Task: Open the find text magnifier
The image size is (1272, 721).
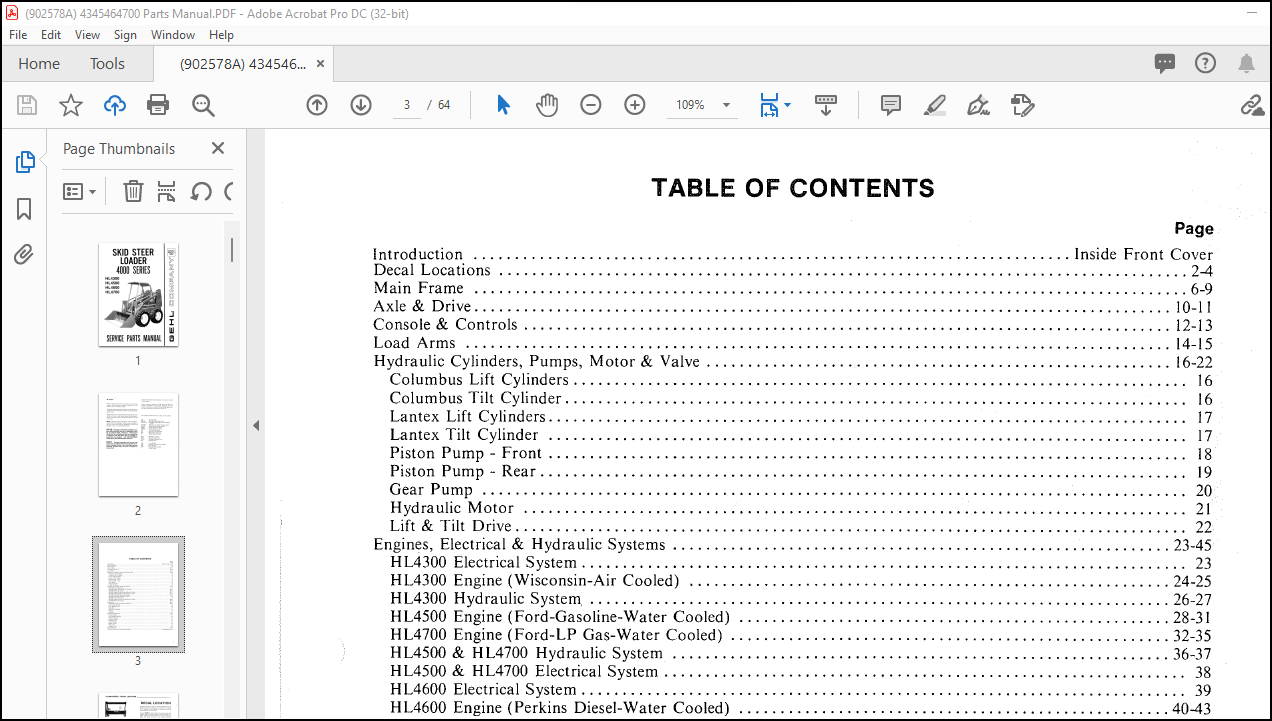Action: (x=203, y=105)
